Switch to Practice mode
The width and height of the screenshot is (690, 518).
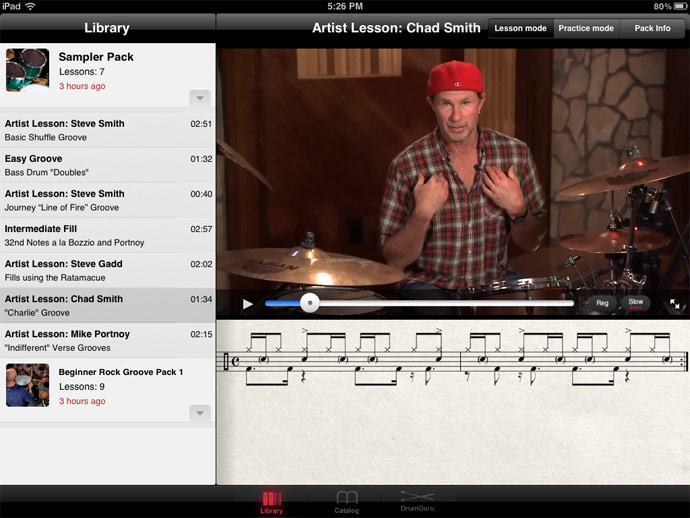[x=586, y=28]
